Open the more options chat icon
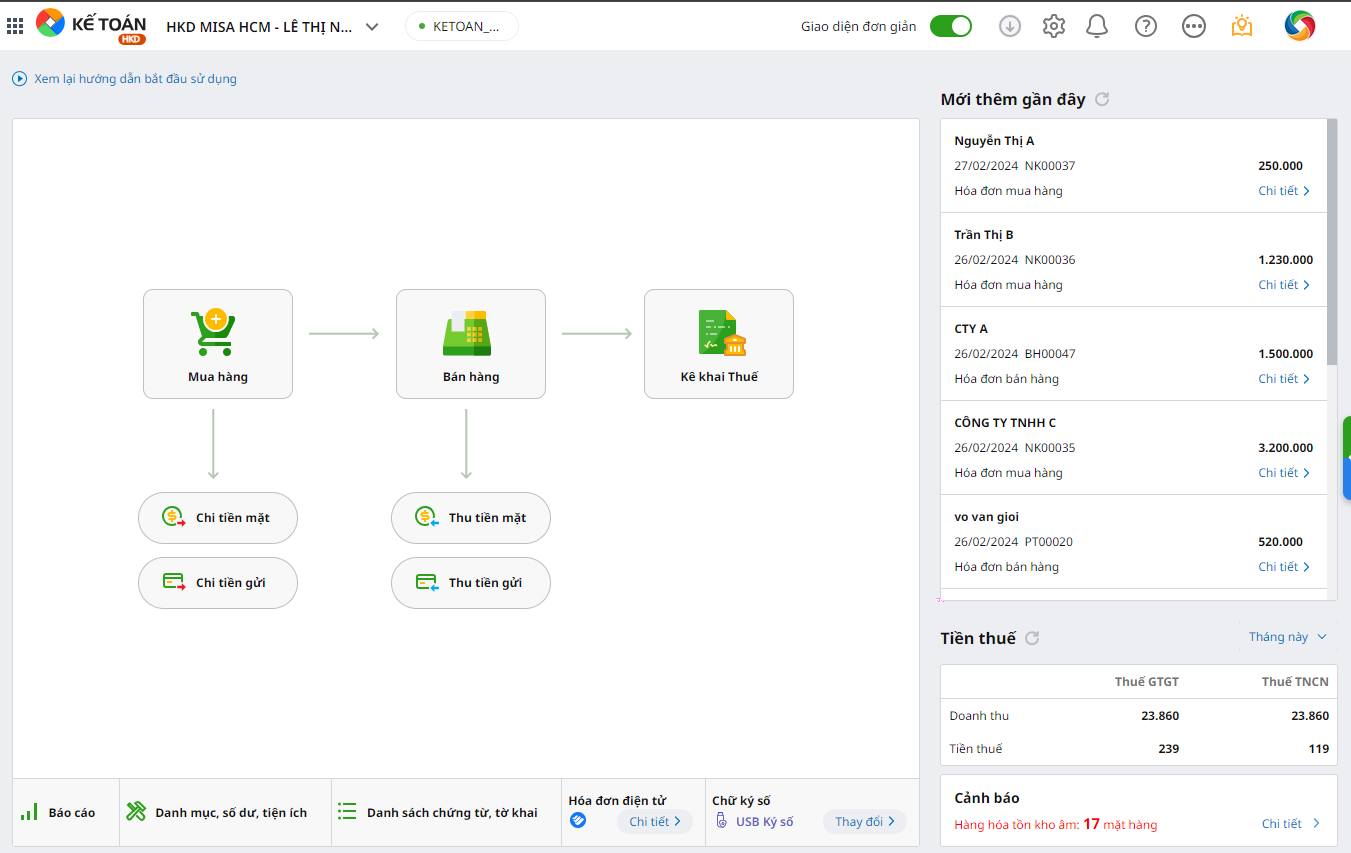The width and height of the screenshot is (1351, 853). 1194,27
